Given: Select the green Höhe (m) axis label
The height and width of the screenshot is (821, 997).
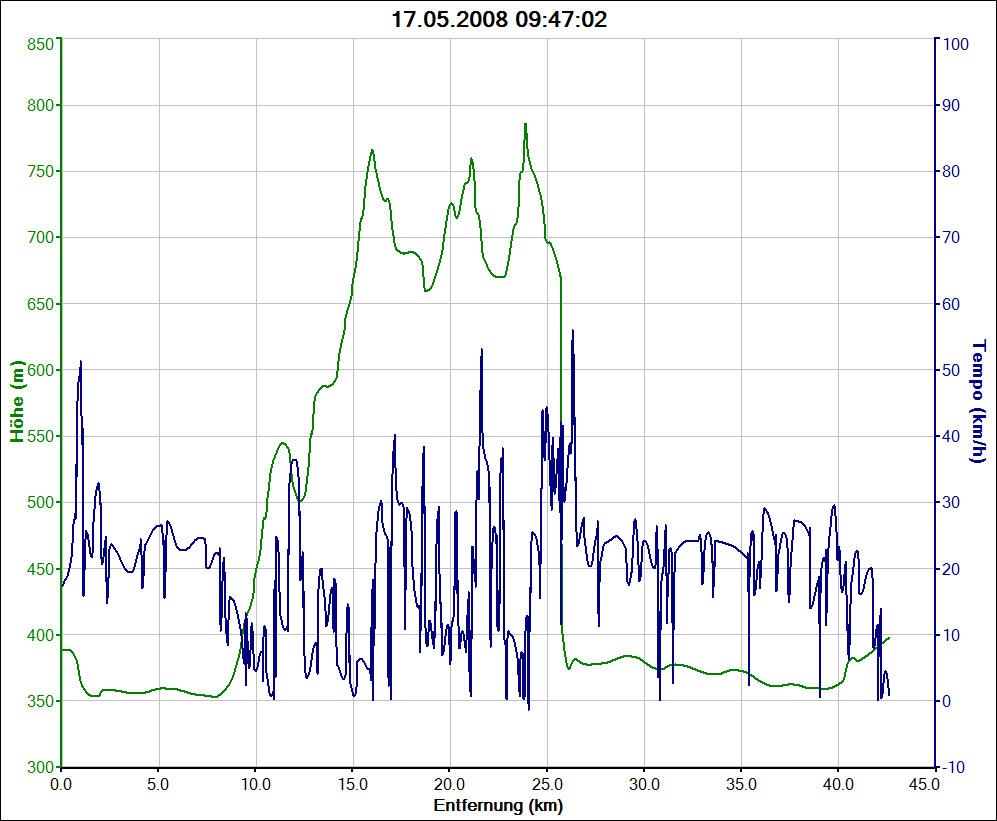Looking at the screenshot, I should point(17,402).
